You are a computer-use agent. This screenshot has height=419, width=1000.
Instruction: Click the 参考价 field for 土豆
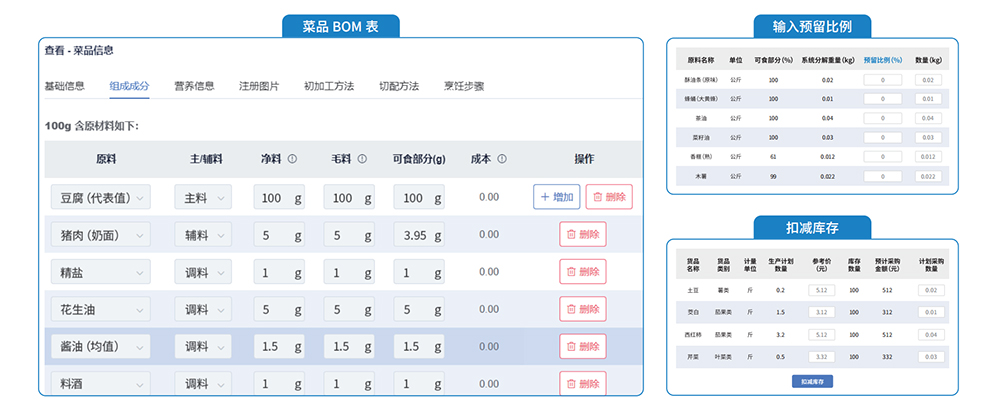click(820, 290)
